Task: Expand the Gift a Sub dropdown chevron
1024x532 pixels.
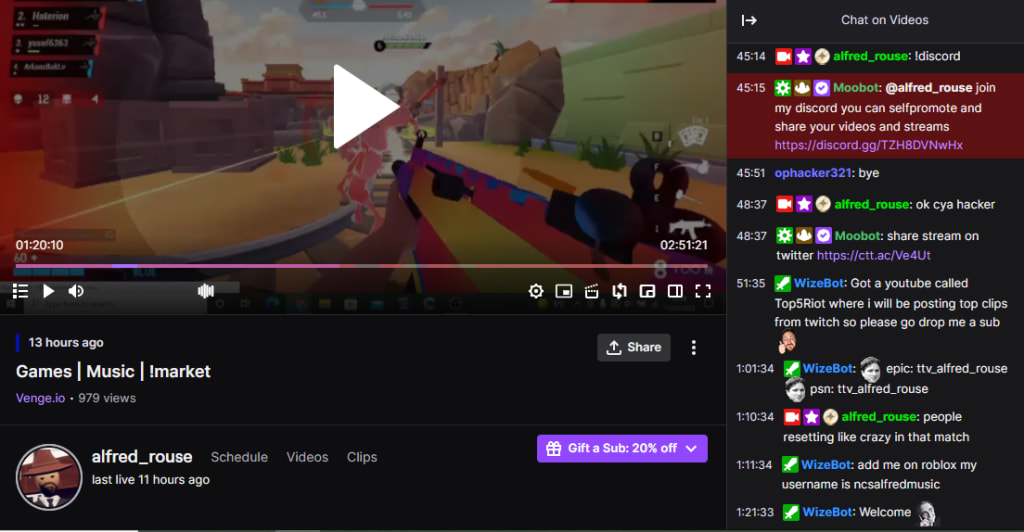Action: click(x=692, y=448)
